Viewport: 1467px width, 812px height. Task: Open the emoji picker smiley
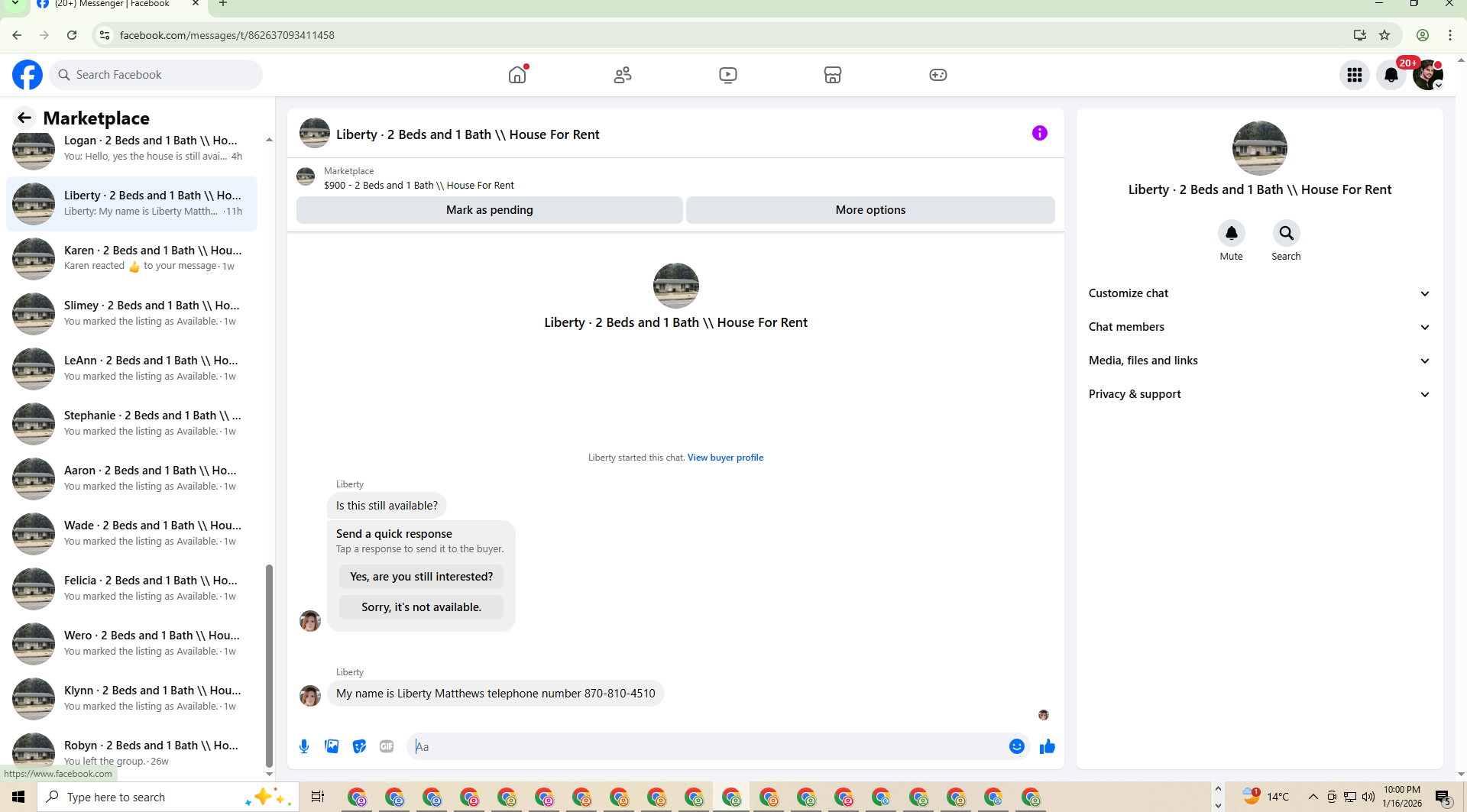tap(1016, 746)
